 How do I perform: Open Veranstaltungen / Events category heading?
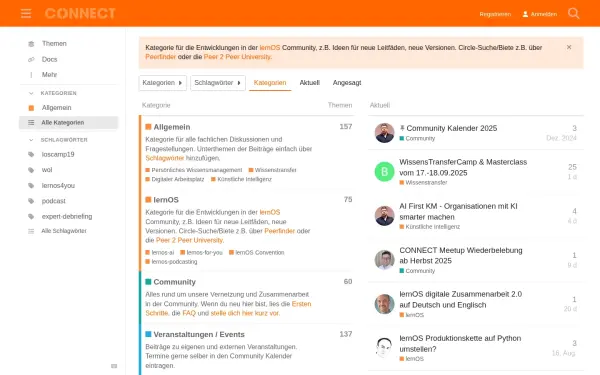[x=199, y=334]
